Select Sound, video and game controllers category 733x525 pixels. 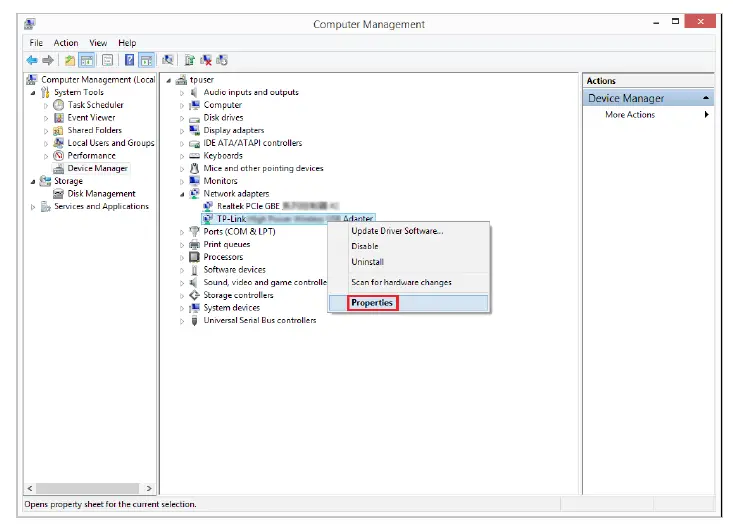pos(265,282)
